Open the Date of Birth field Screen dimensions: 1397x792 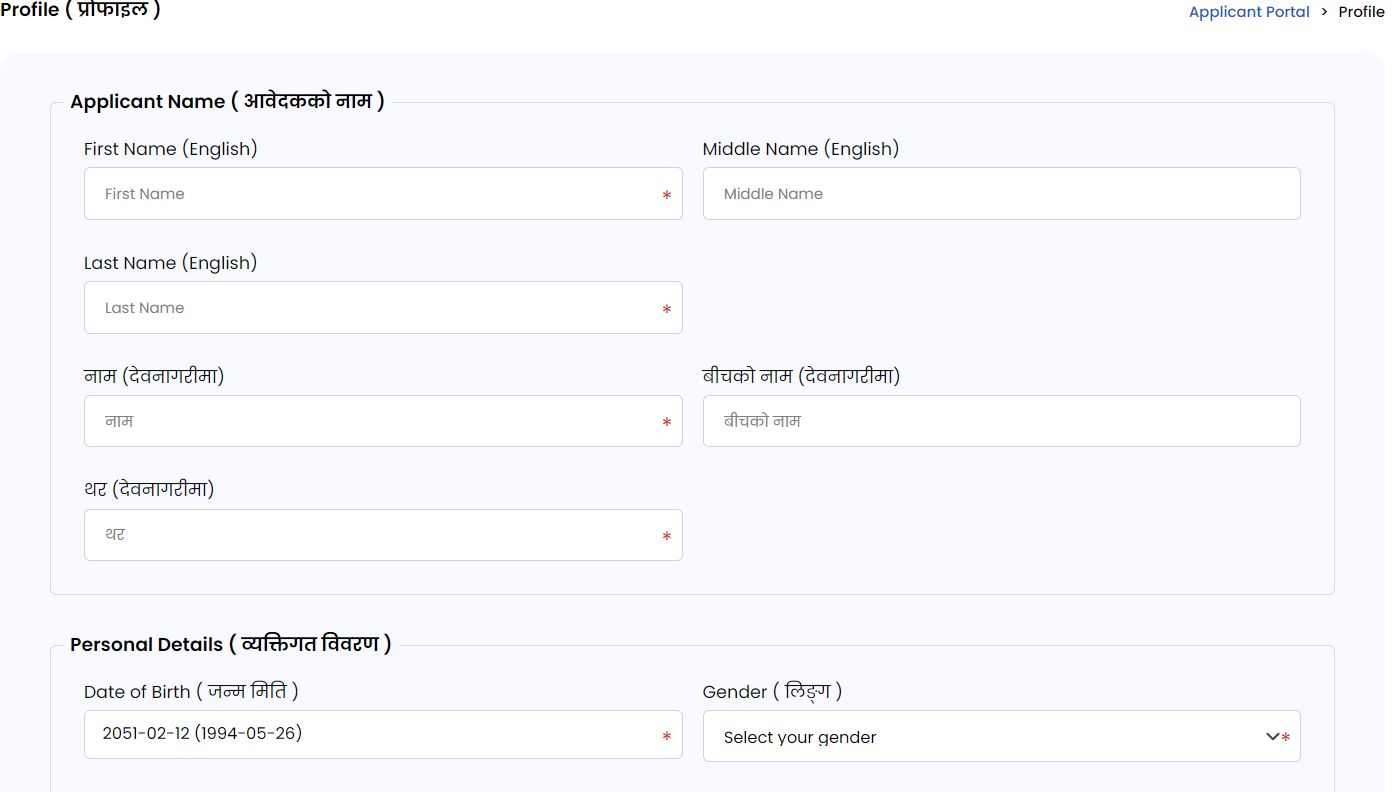click(x=370, y=735)
